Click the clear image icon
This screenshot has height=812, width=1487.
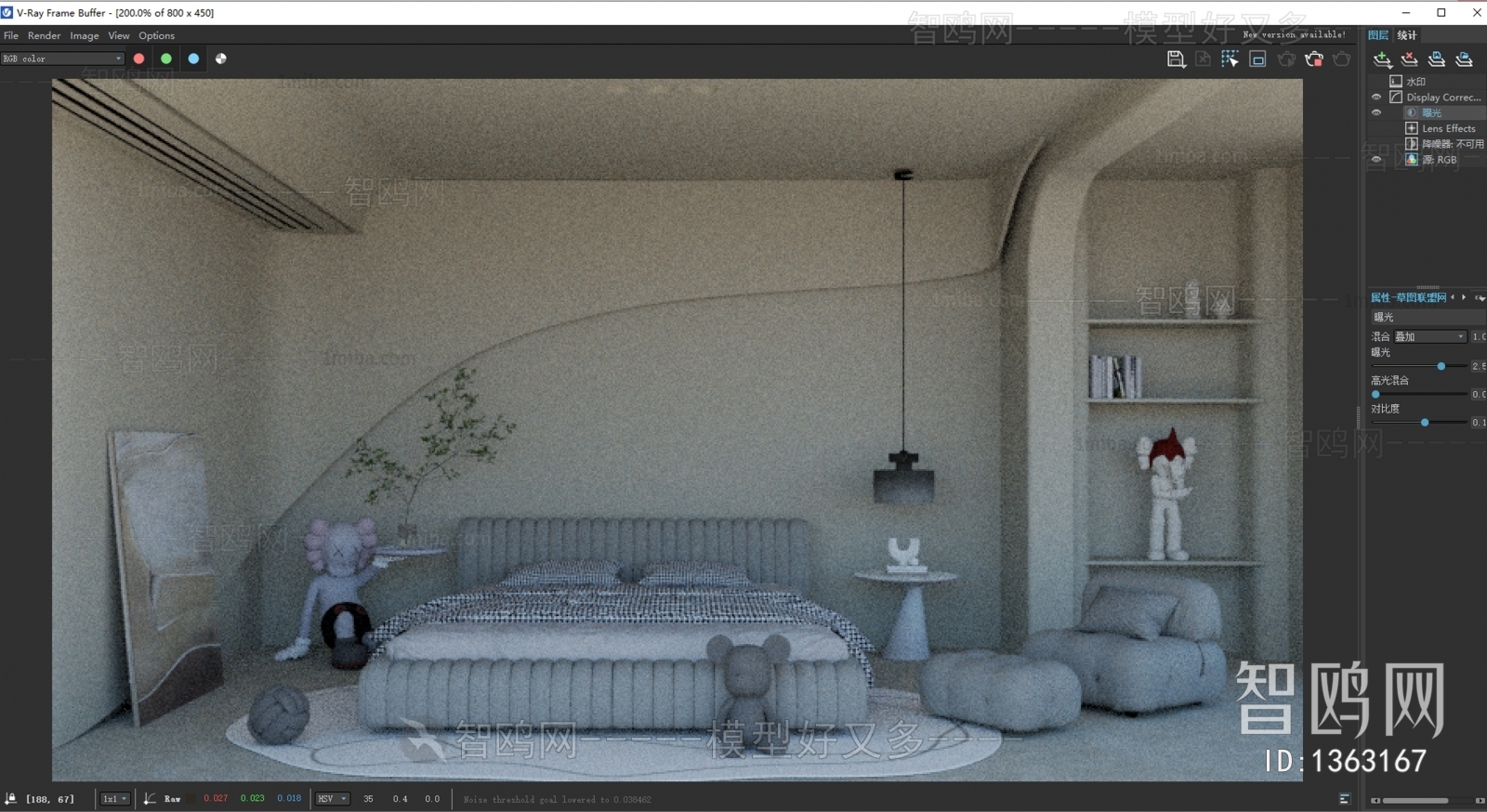tap(1204, 59)
